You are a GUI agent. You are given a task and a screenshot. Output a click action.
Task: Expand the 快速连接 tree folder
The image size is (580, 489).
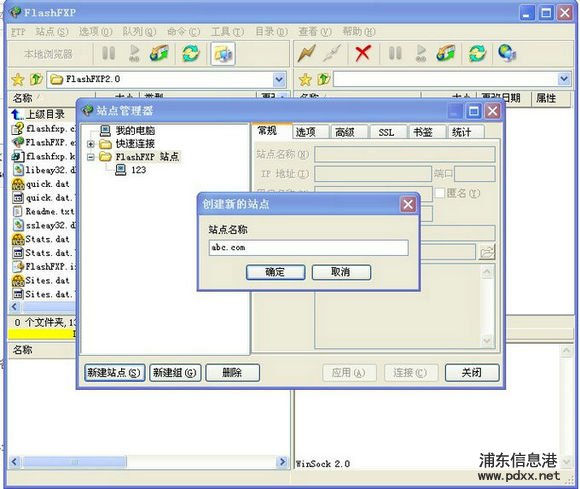pyautogui.click(x=91, y=144)
